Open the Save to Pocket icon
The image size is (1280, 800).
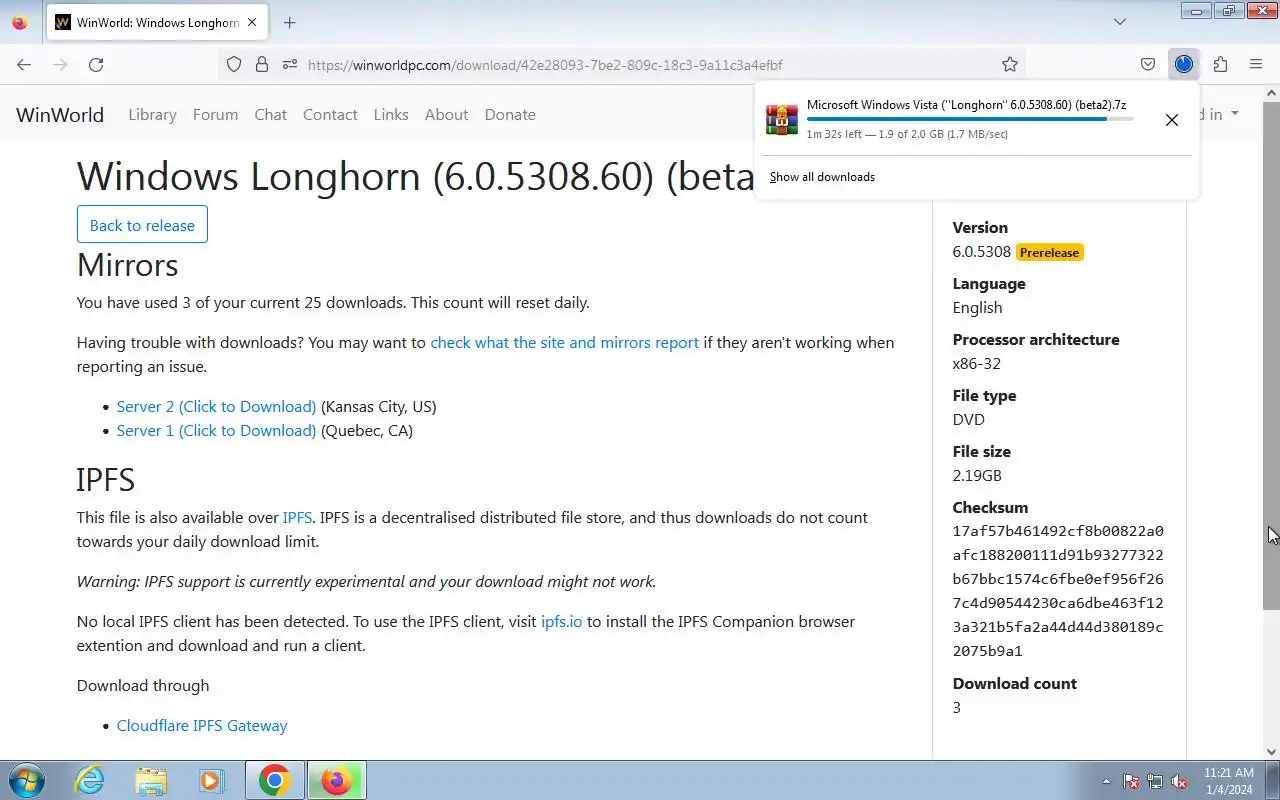click(x=1148, y=65)
